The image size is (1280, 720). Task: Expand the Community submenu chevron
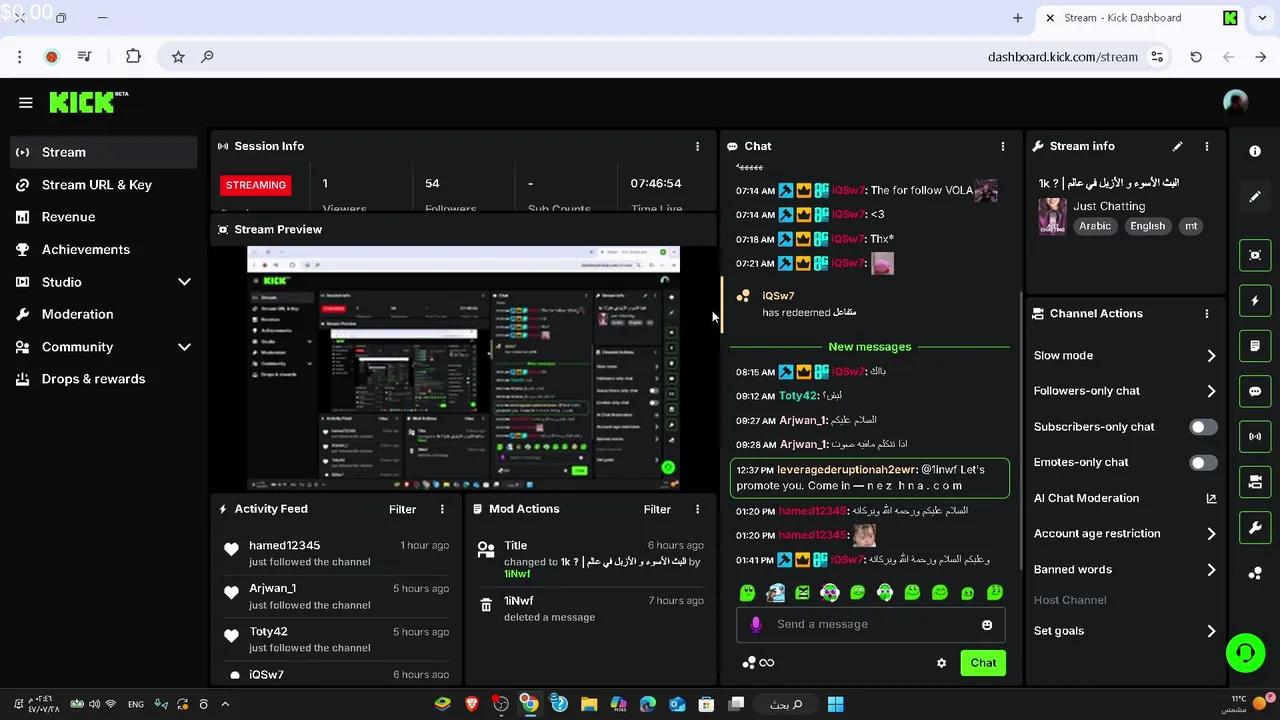click(184, 347)
